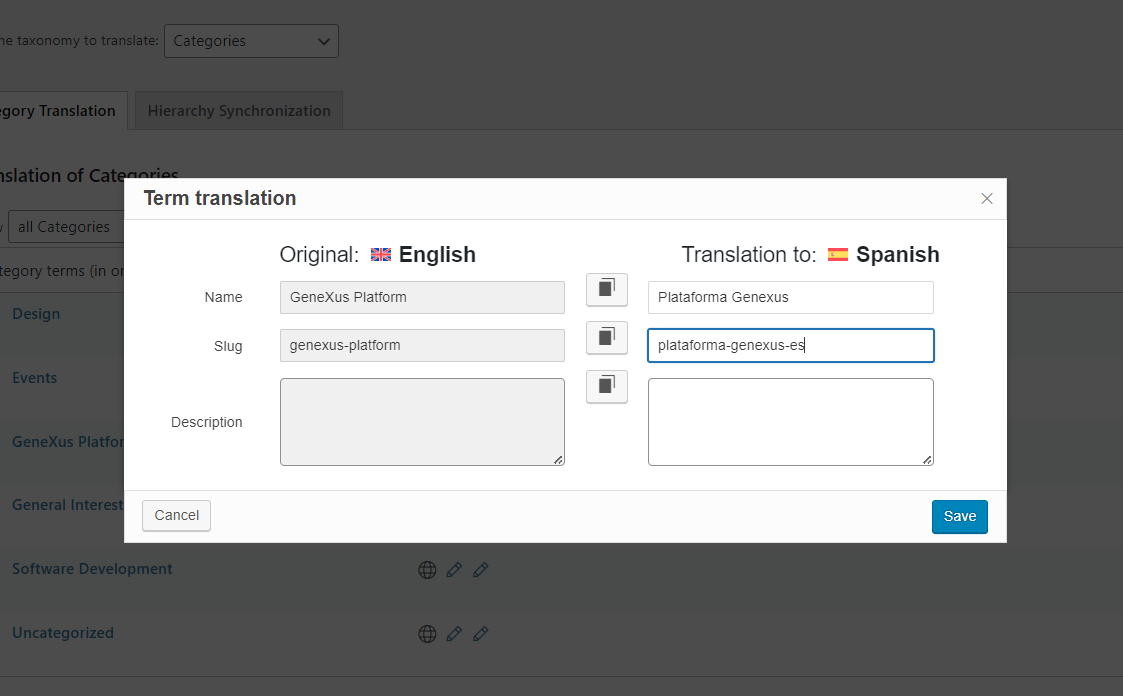Click the Slug row label
This screenshot has width=1123, height=696.
click(228, 347)
